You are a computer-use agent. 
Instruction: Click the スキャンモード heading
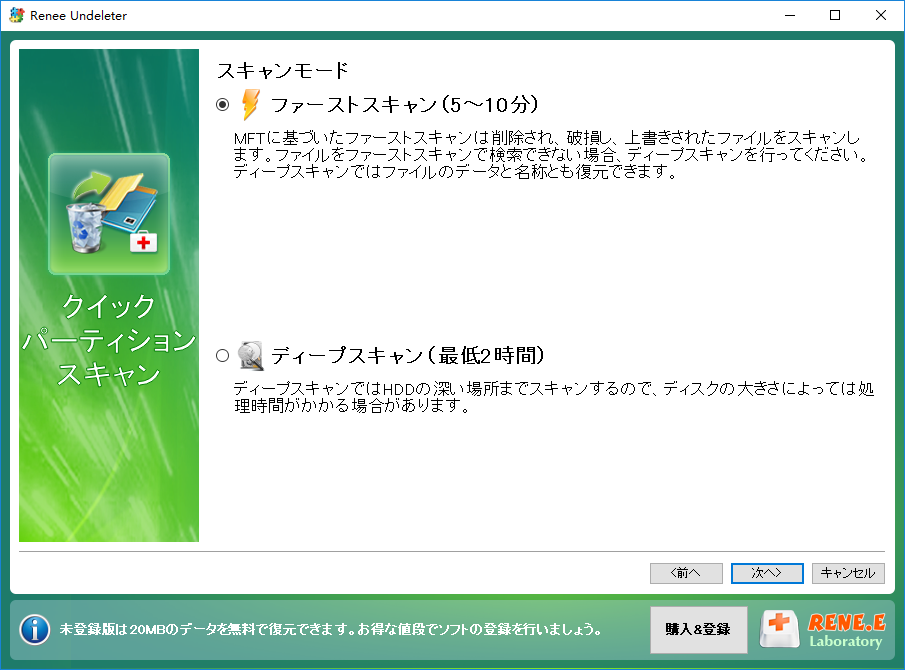(x=283, y=70)
